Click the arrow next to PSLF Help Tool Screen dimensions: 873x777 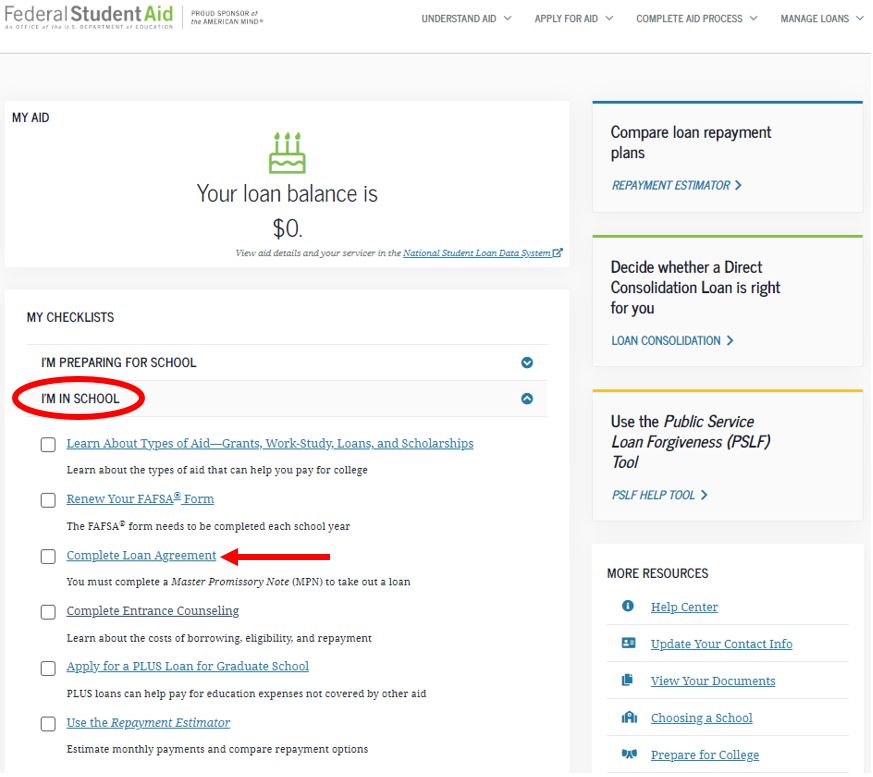click(x=704, y=495)
